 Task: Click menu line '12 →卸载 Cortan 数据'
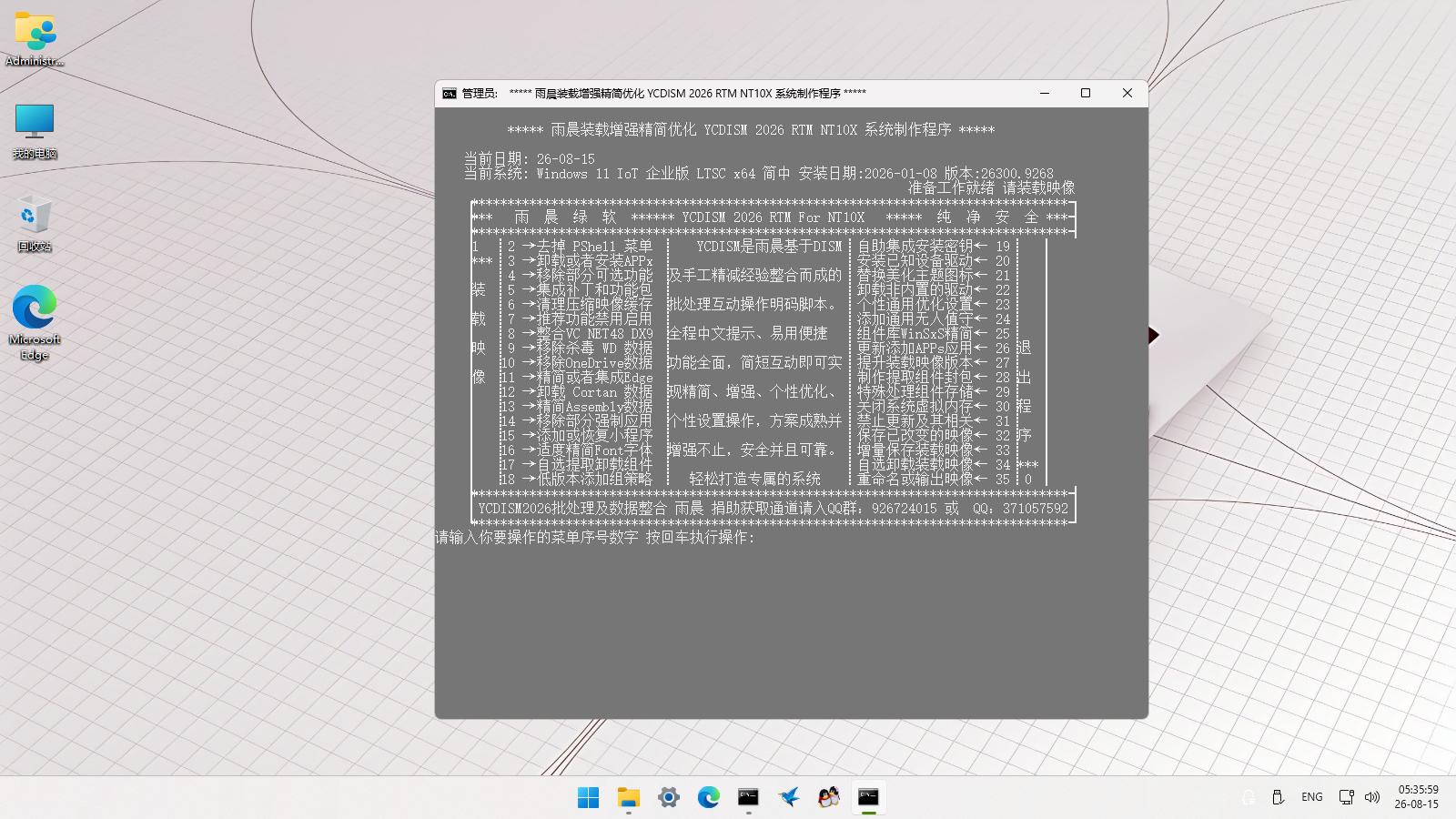click(x=577, y=392)
